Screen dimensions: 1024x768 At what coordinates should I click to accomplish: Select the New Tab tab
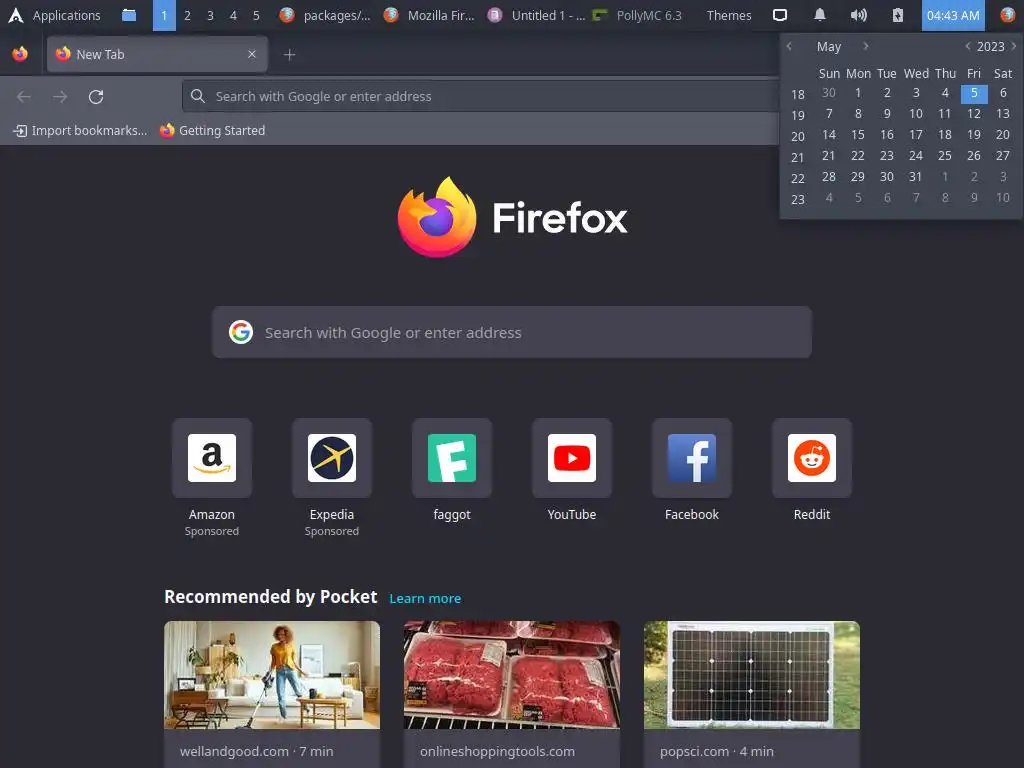click(157, 54)
